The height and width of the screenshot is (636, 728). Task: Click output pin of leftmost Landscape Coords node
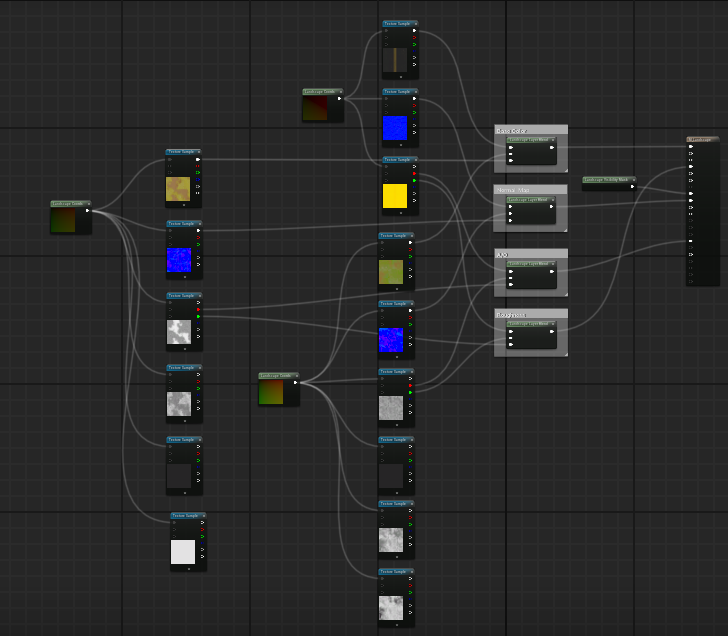point(87,210)
